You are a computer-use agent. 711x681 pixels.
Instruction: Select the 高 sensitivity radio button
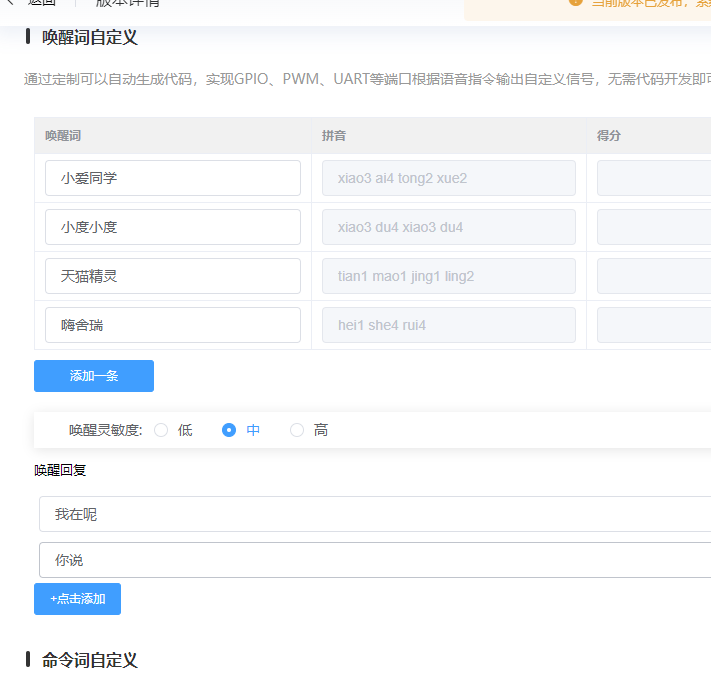point(297,430)
